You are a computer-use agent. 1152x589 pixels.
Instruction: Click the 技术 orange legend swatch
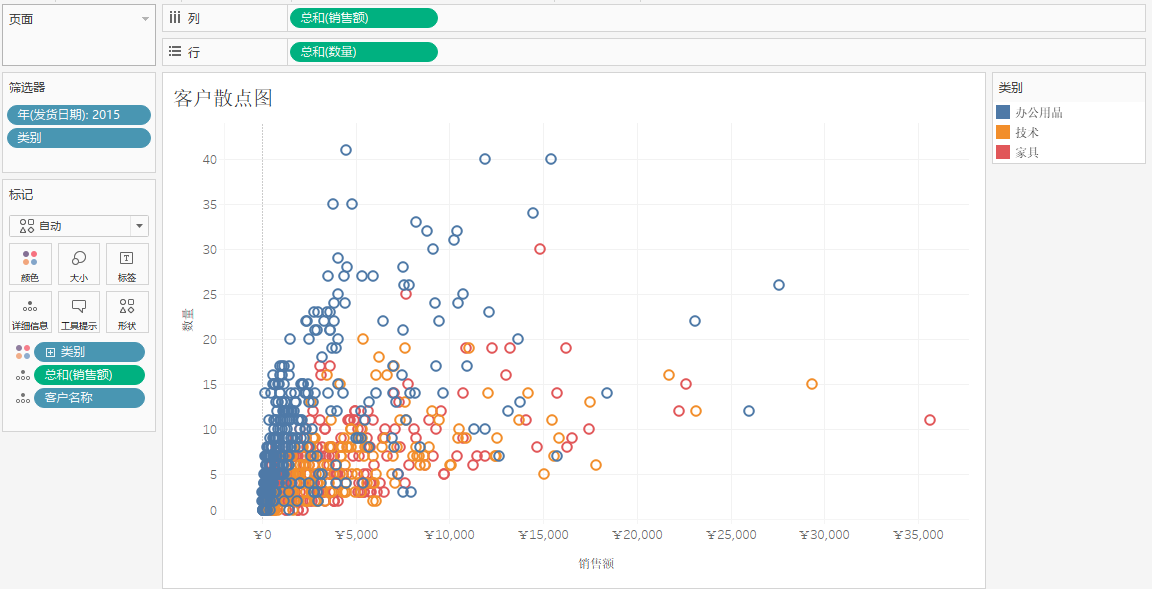tap(1004, 132)
